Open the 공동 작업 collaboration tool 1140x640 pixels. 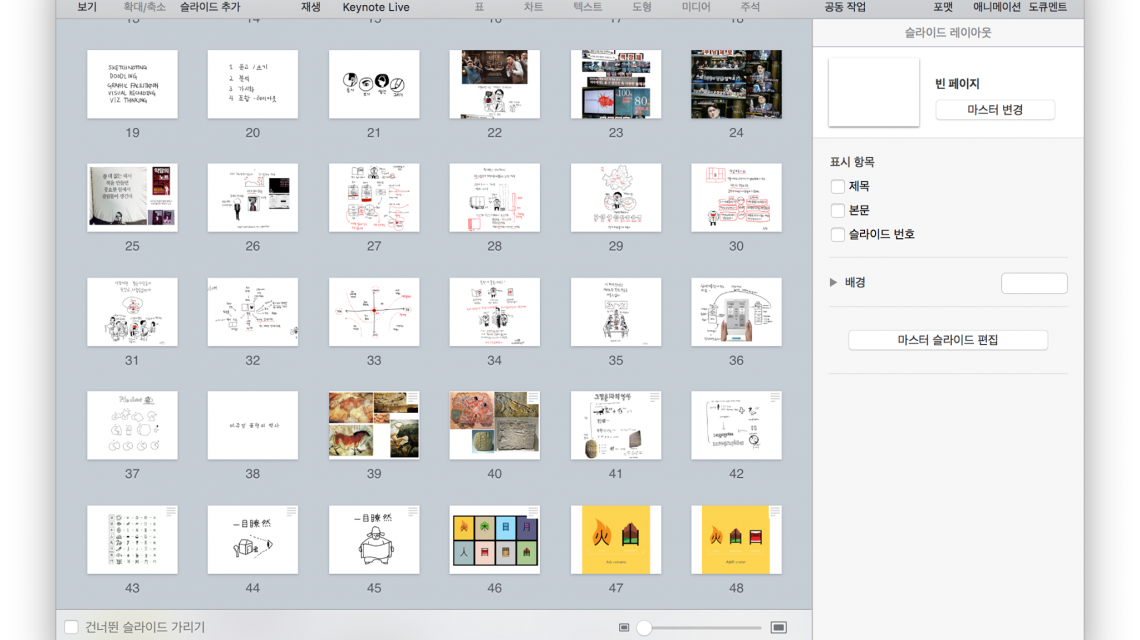click(x=845, y=7)
